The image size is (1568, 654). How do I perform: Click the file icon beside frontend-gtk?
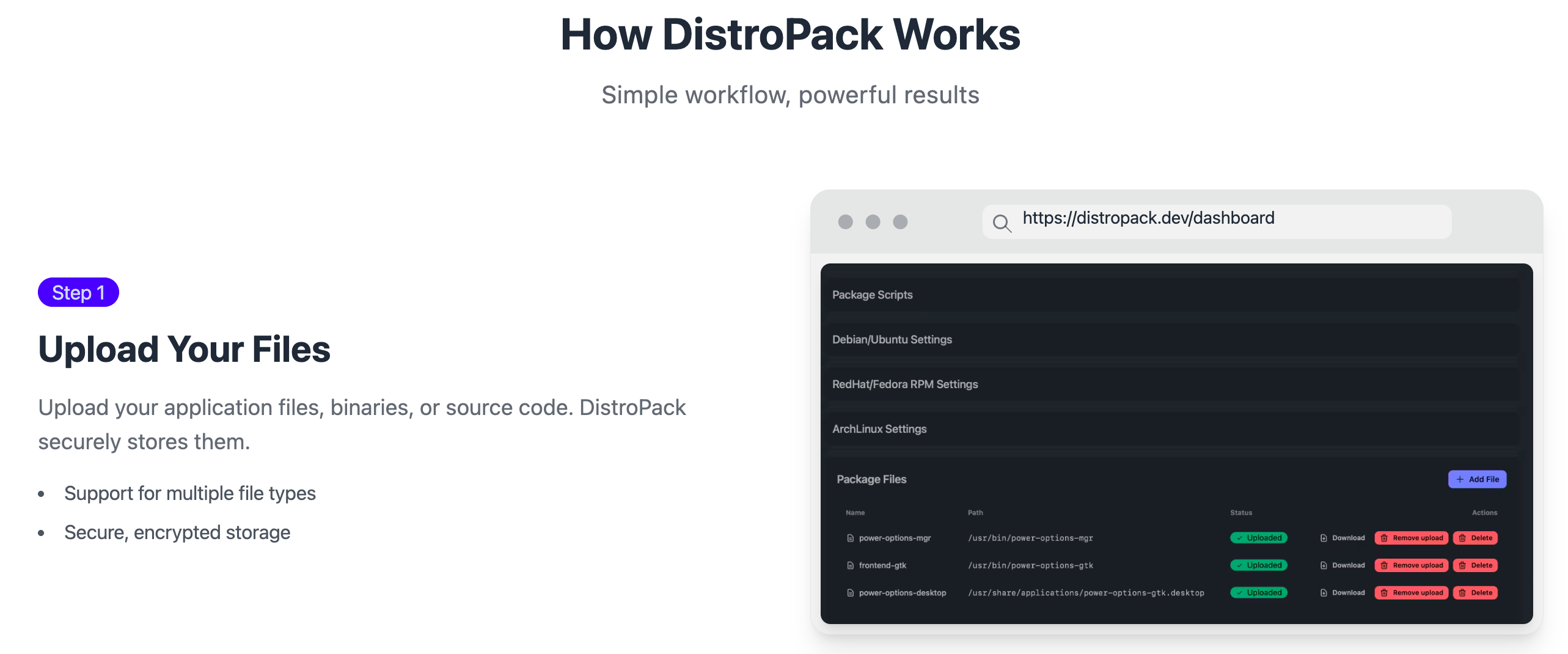850,565
